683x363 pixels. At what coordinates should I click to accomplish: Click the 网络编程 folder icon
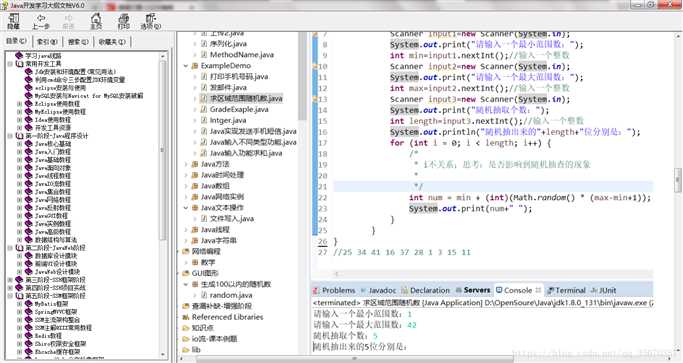click(x=186, y=251)
